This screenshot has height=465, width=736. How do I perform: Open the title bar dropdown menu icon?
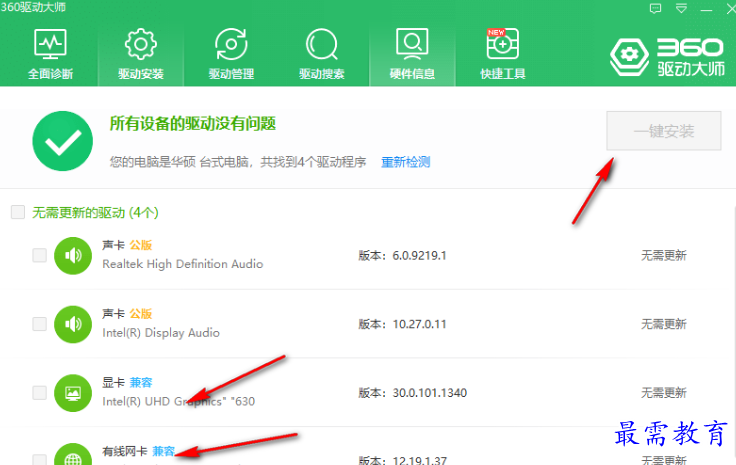[681, 8]
